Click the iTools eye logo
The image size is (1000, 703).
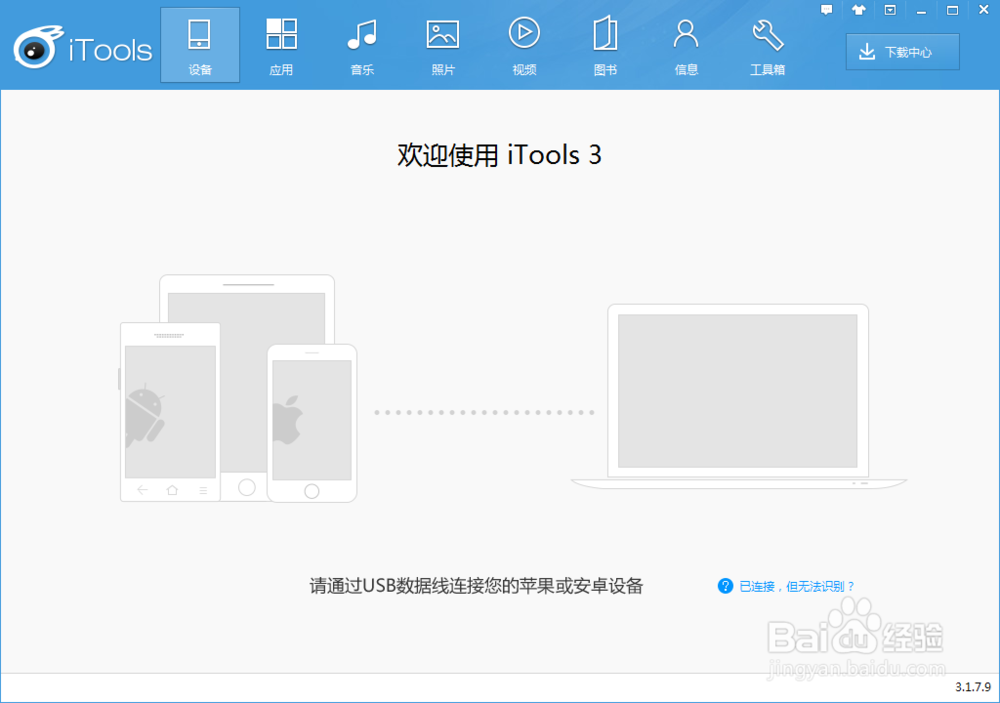[x=38, y=47]
